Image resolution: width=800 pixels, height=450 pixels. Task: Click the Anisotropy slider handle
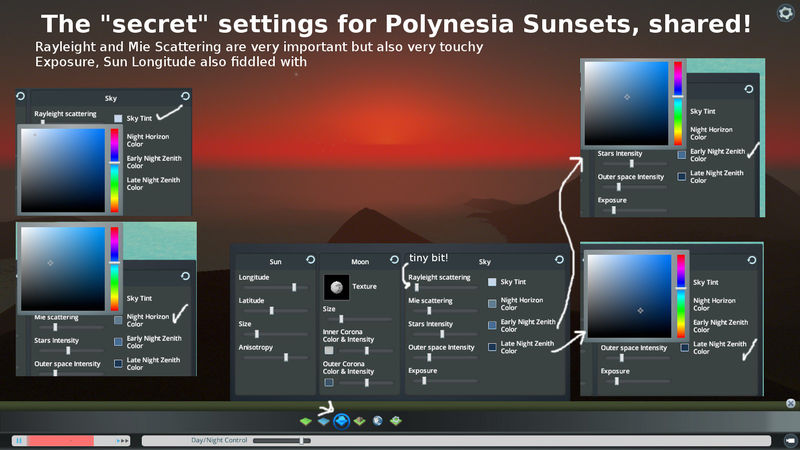[287, 357]
